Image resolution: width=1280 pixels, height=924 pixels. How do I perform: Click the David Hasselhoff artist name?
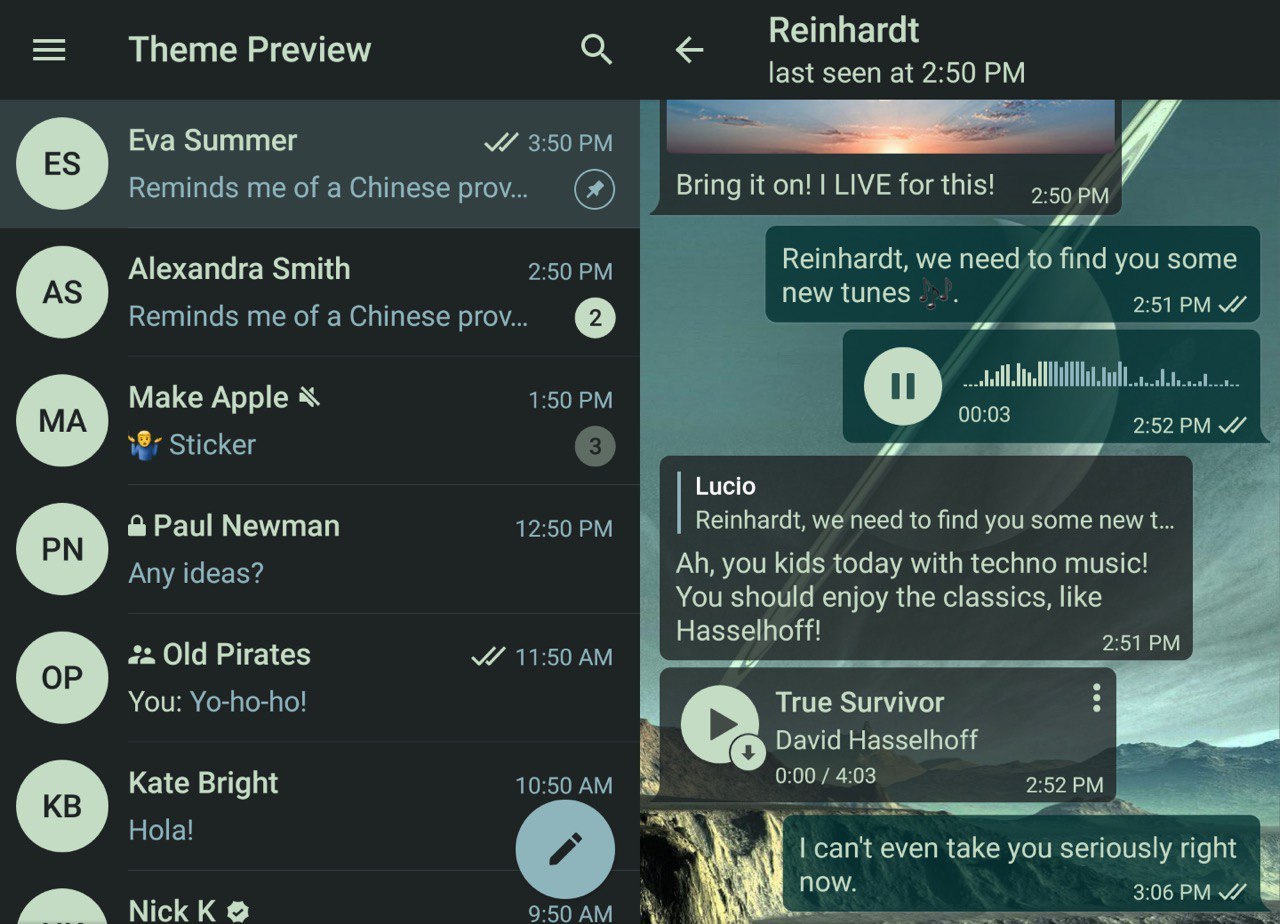click(876, 741)
